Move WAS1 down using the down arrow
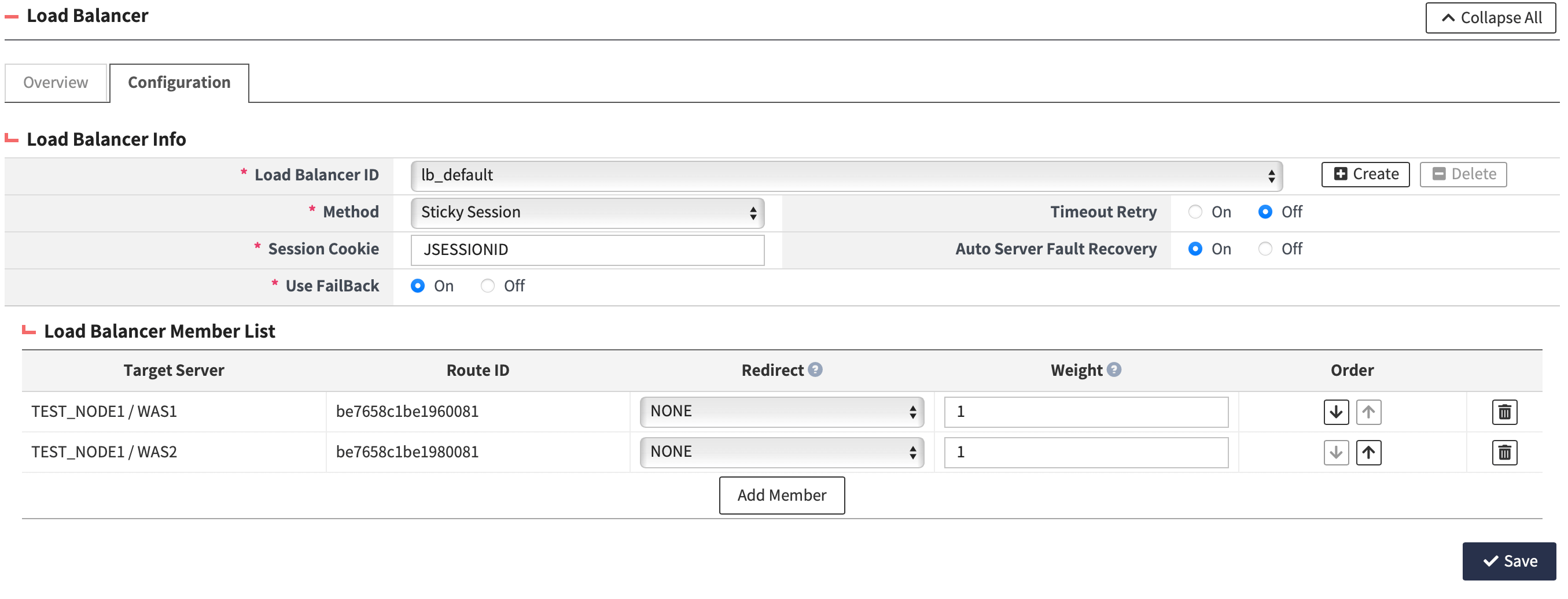 [x=1335, y=412]
